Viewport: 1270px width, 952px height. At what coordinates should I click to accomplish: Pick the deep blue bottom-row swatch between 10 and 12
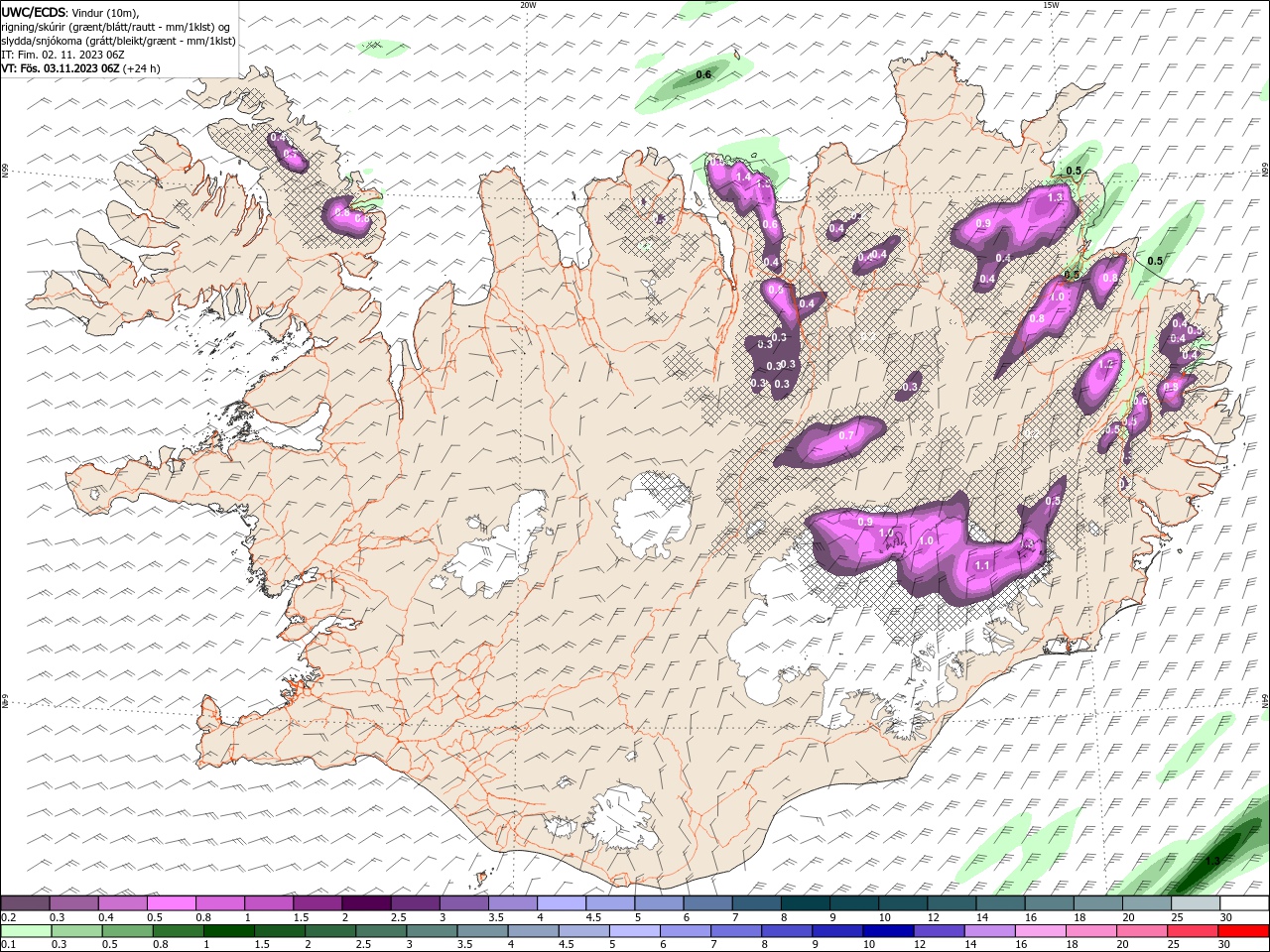coord(888,931)
